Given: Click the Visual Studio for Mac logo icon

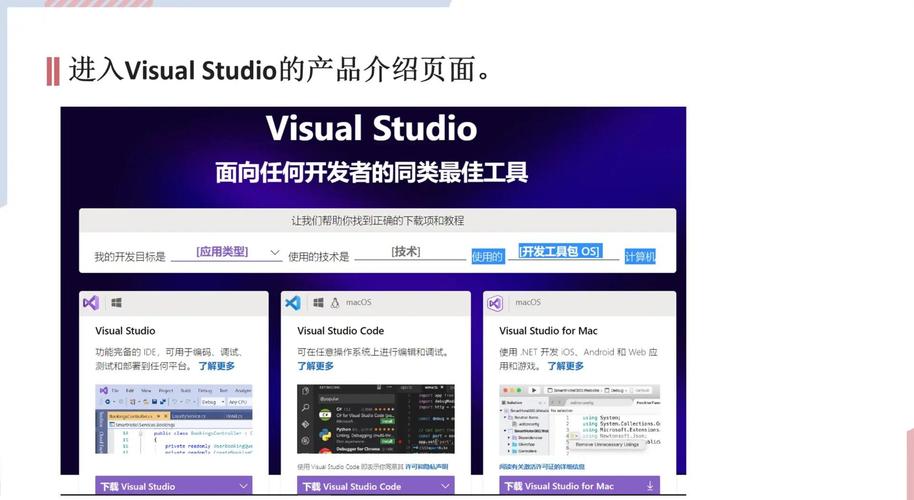Looking at the screenshot, I should [495, 303].
